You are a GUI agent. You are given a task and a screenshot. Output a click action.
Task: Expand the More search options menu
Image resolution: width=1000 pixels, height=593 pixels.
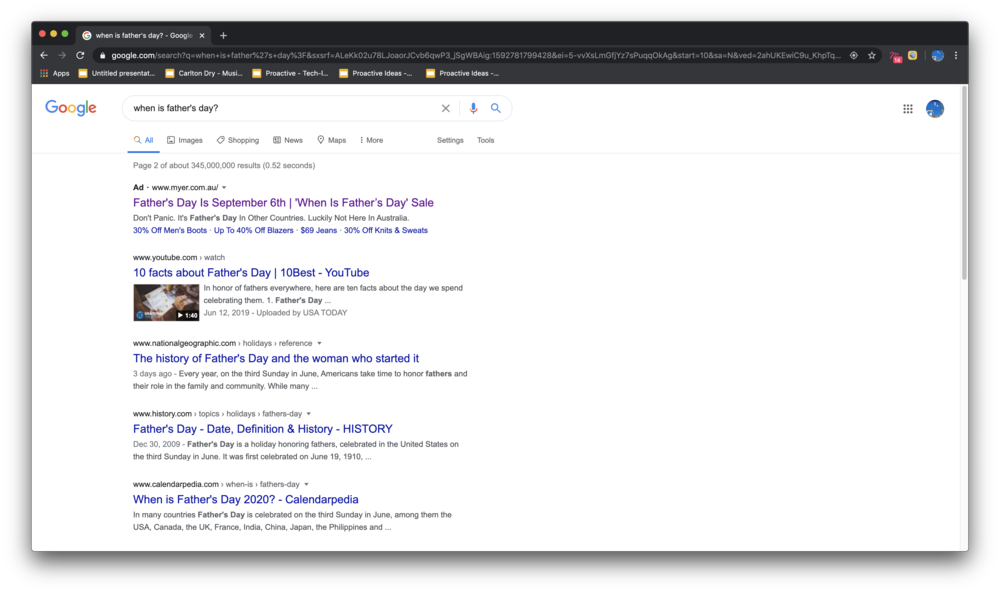pyautogui.click(x=372, y=140)
